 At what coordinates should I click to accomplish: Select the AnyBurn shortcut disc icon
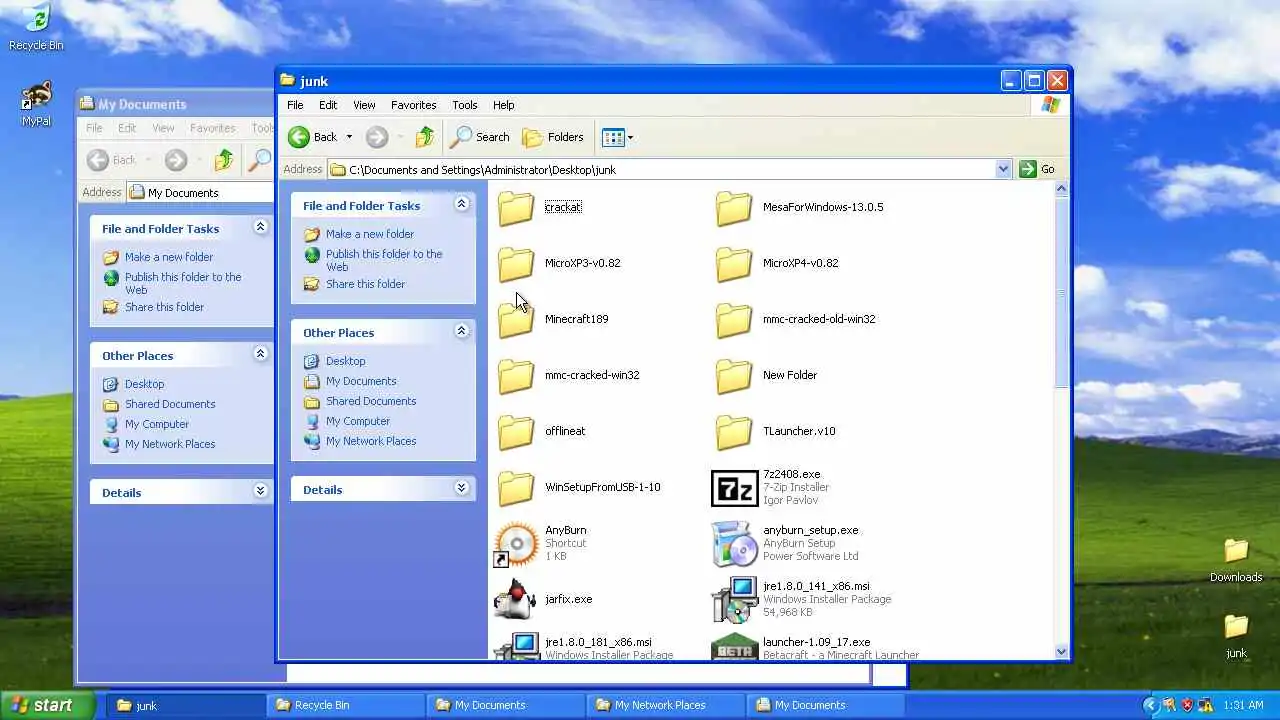pos(516,544)
